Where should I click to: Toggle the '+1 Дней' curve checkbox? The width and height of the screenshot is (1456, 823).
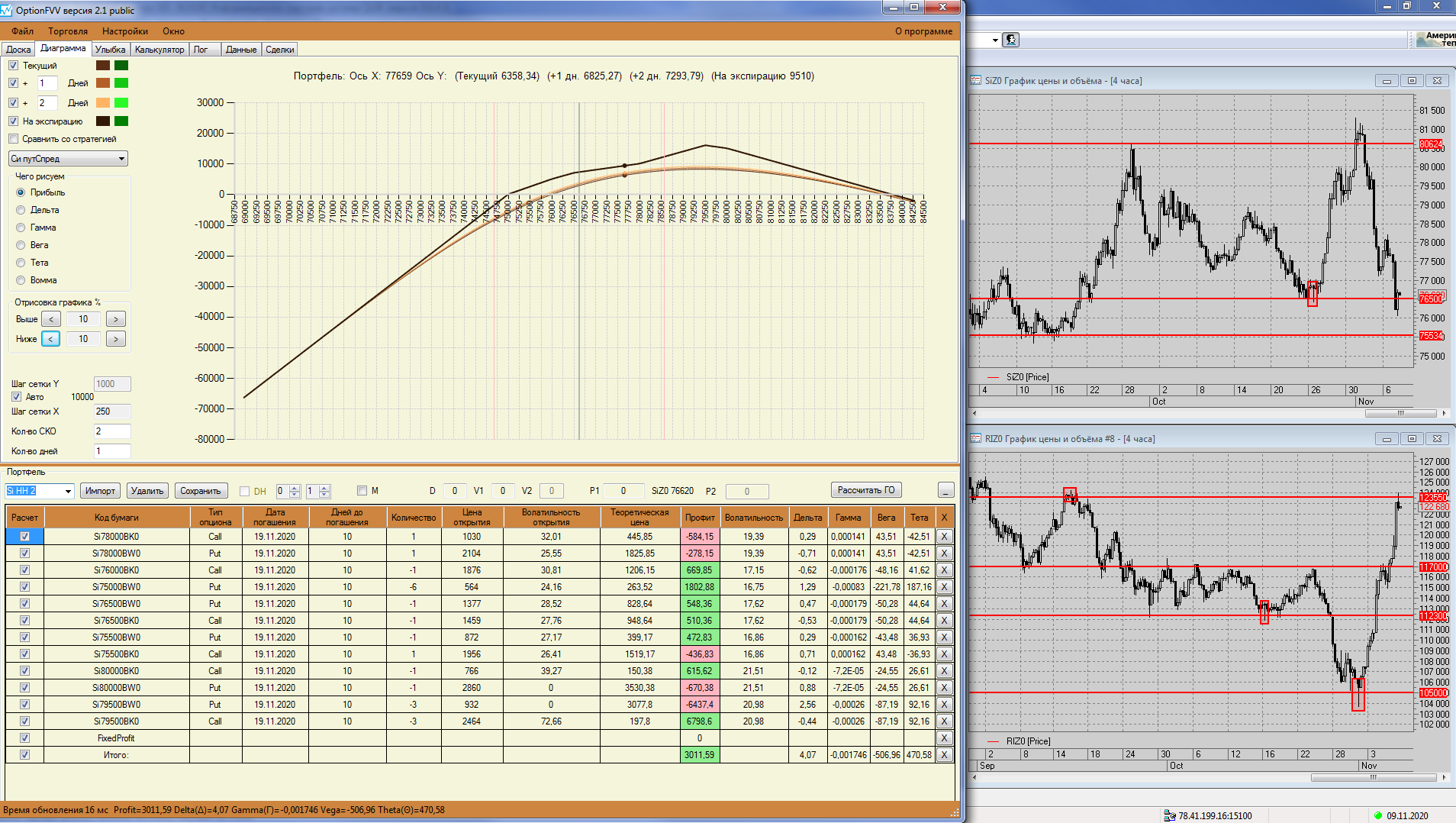point(13,83)
